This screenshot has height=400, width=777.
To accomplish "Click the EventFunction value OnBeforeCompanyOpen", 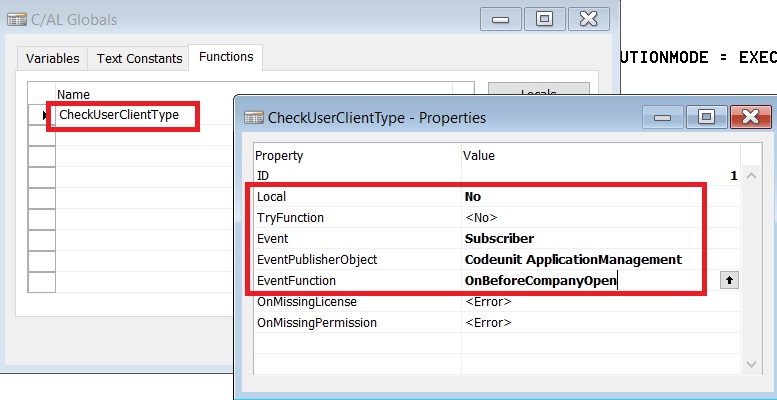I will pos(539,281).
